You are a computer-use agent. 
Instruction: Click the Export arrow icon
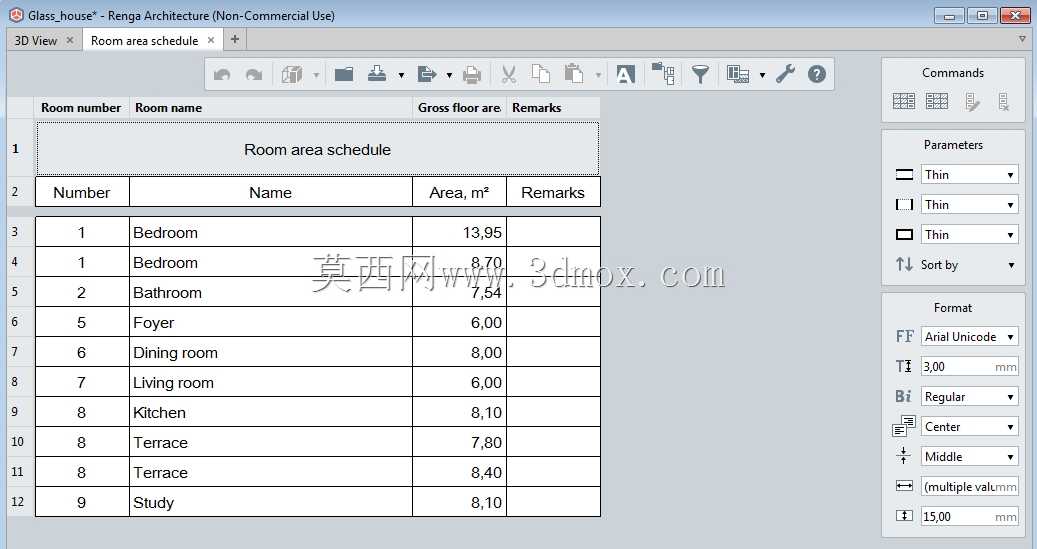point(427,74)
